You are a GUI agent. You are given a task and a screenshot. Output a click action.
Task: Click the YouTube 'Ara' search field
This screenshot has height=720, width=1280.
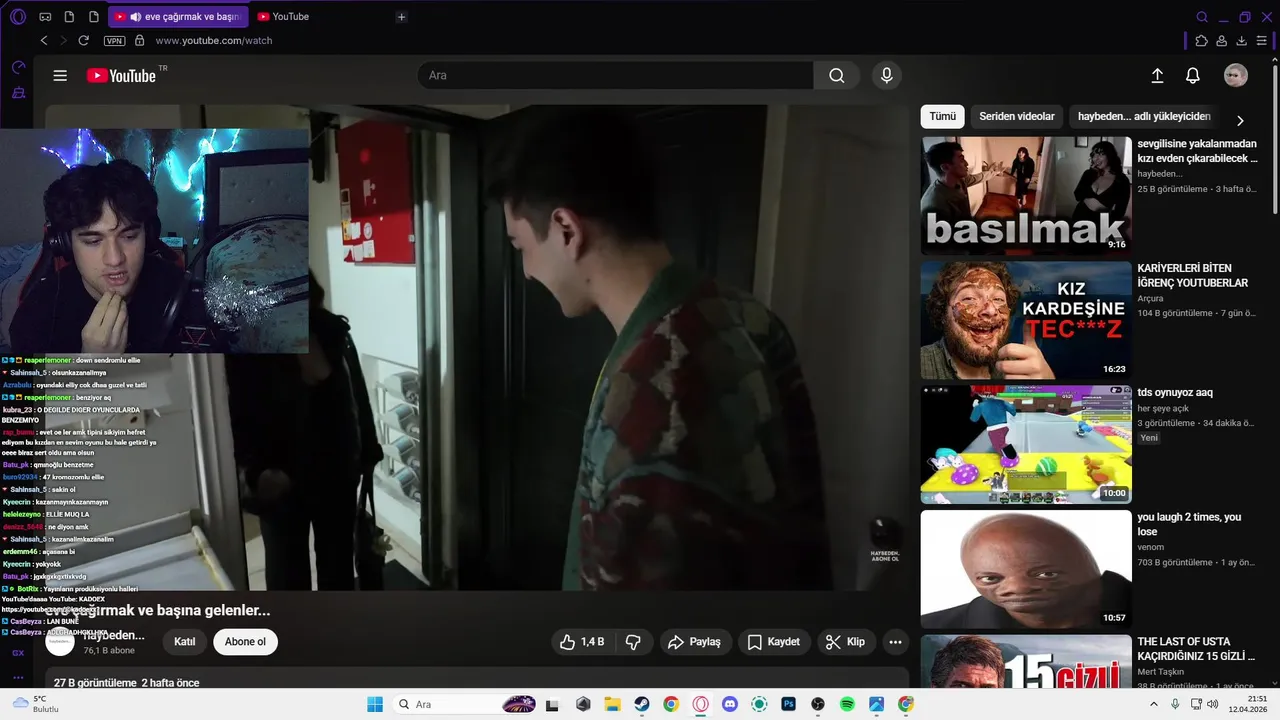click(615, 75)
